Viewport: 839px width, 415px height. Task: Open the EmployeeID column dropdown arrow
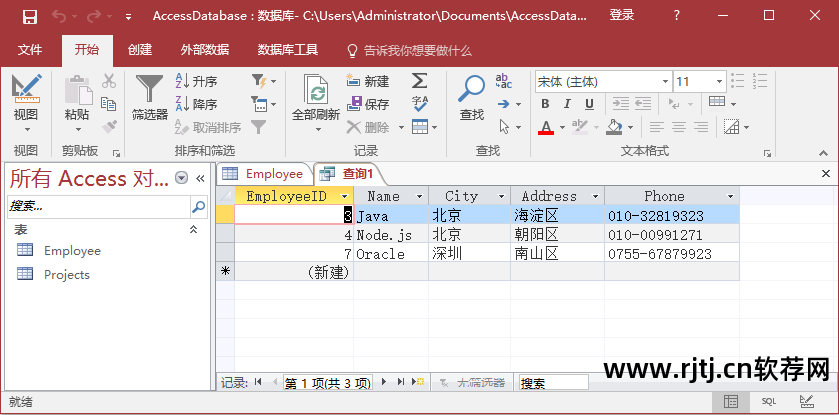point(345,197)
